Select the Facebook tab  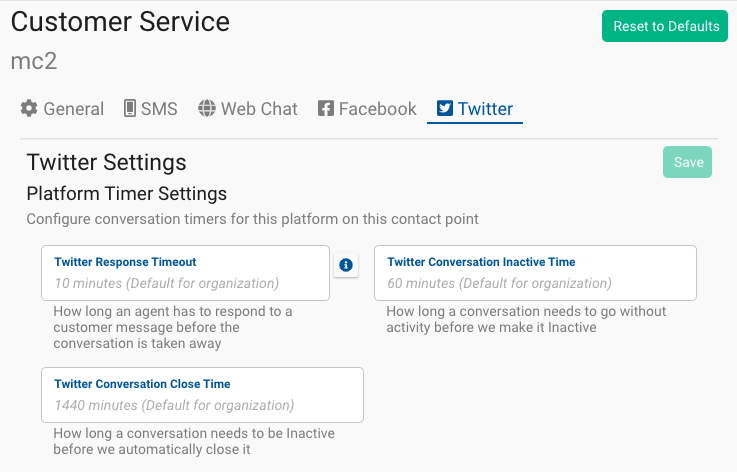point(367,109)
